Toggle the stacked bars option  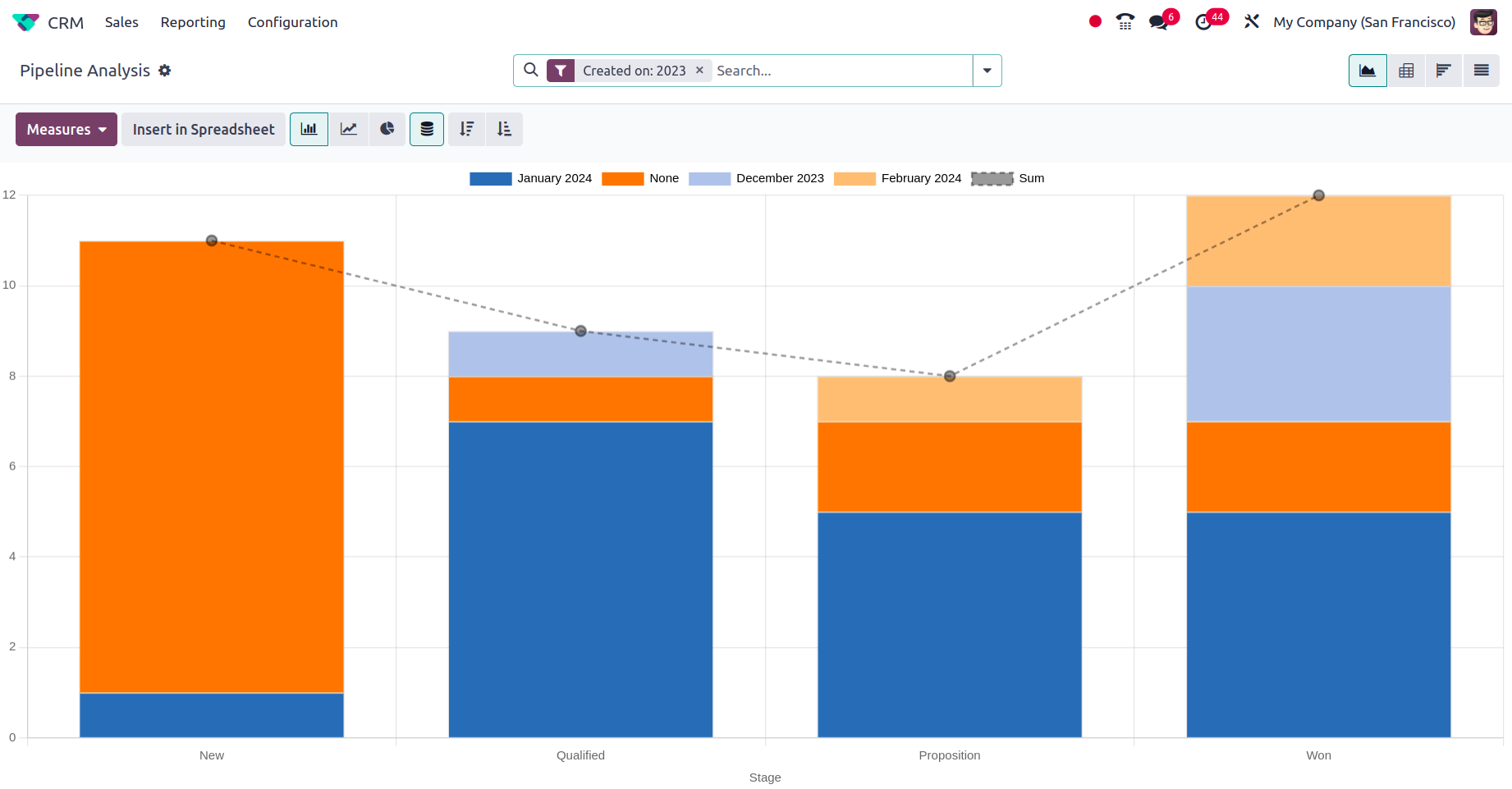[427, 129]
